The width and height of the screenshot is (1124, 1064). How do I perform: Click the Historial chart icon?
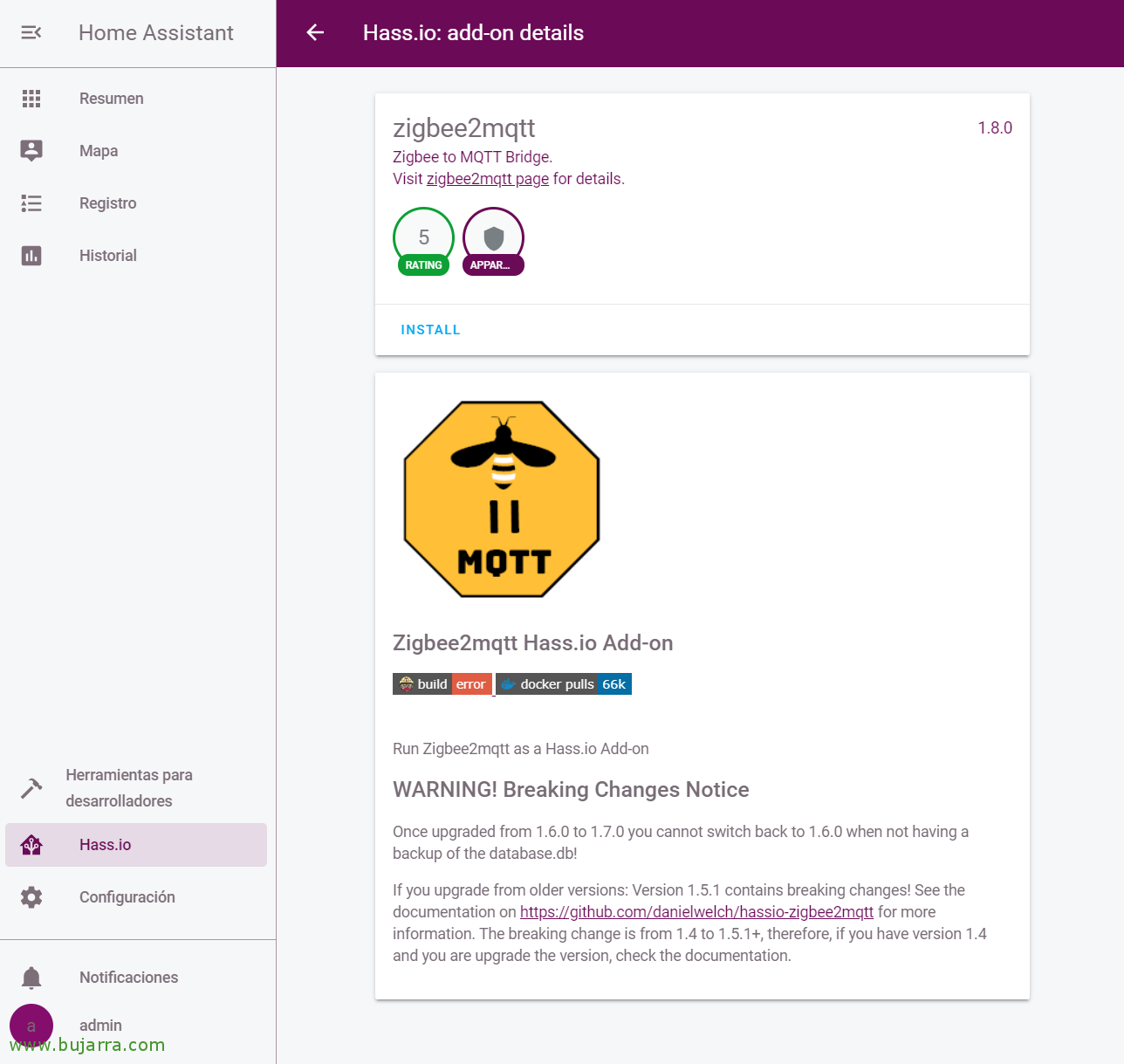(31, 256)
